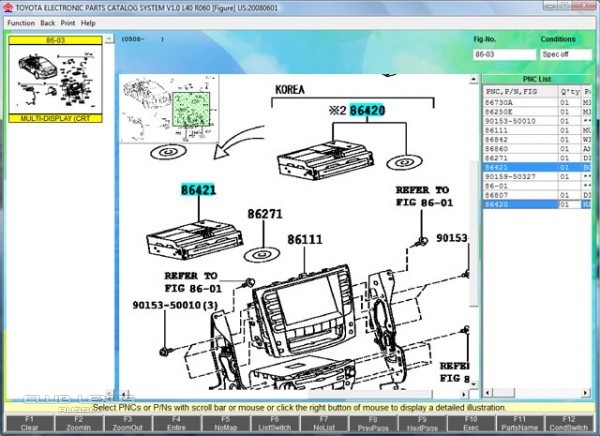600x436 pixels.
Task: Click the F4 Entire view button
Action: [x=175, y=423]
